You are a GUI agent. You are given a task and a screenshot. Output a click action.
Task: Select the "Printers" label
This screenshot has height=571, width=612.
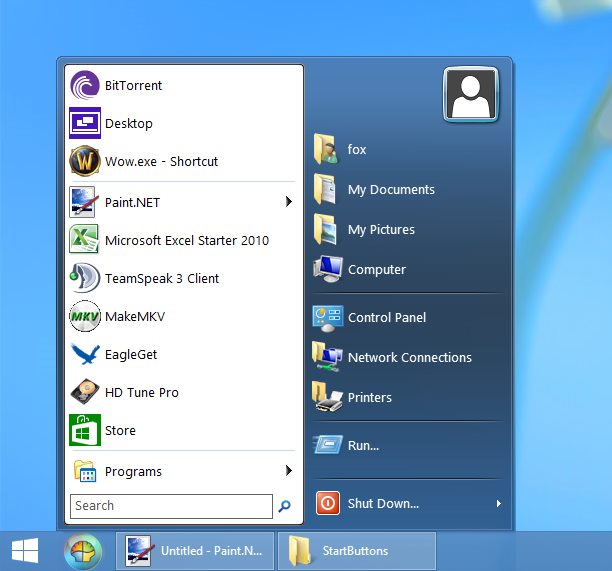point(370,398)
